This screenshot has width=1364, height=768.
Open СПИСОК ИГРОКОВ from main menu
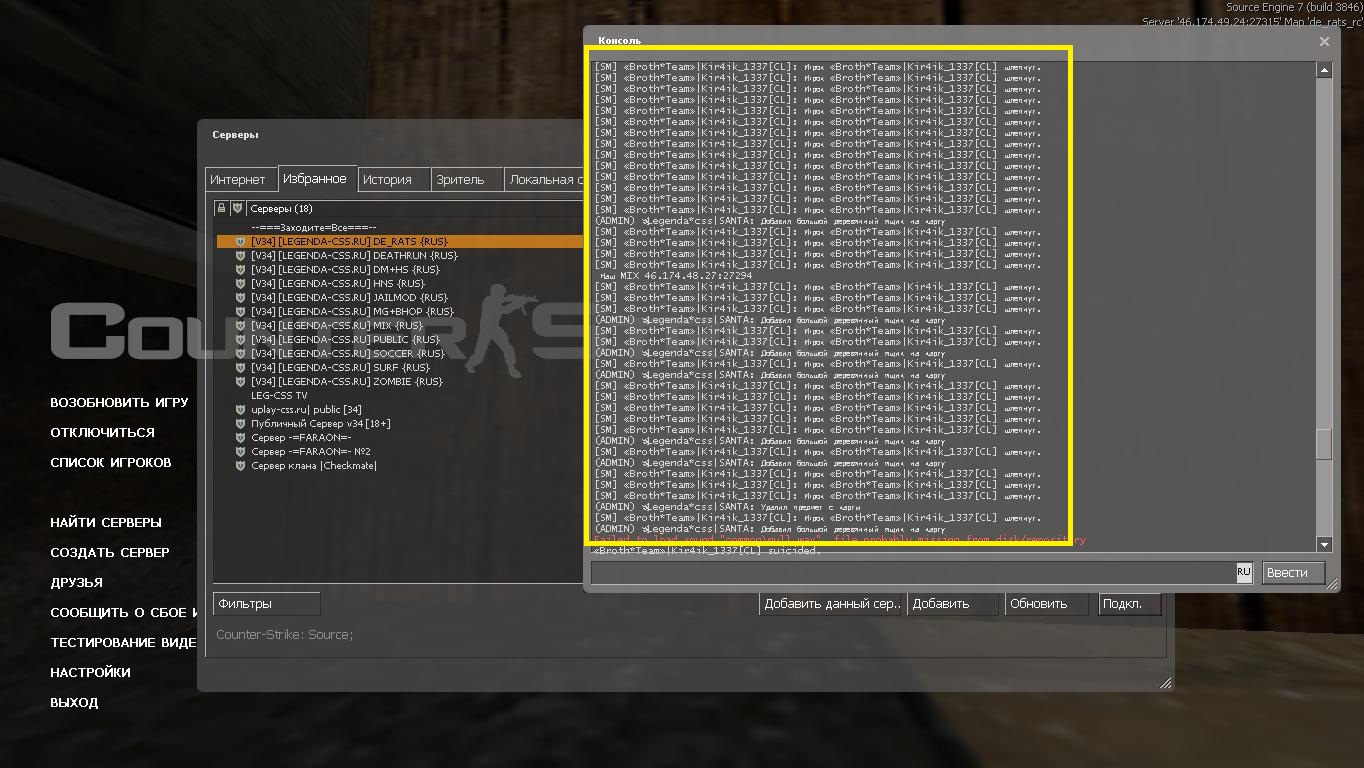(111, 462)
